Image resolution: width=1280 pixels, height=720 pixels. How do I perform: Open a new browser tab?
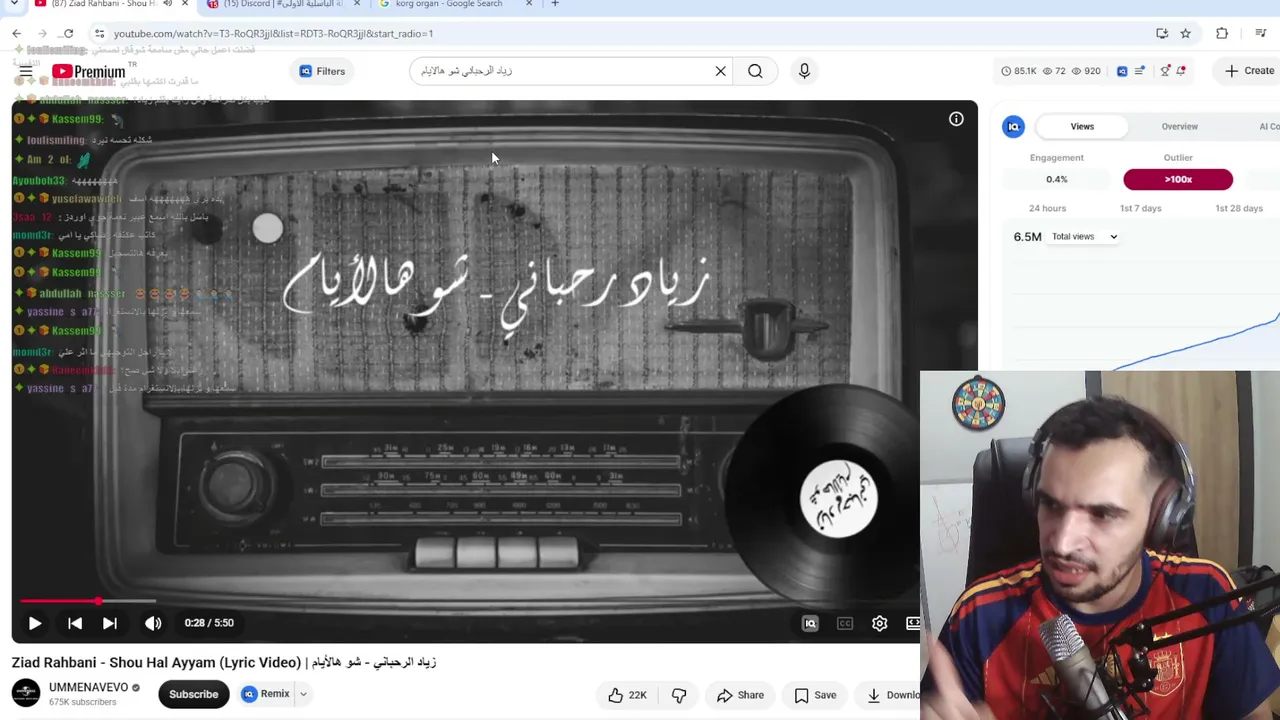(x=555, y=4)
